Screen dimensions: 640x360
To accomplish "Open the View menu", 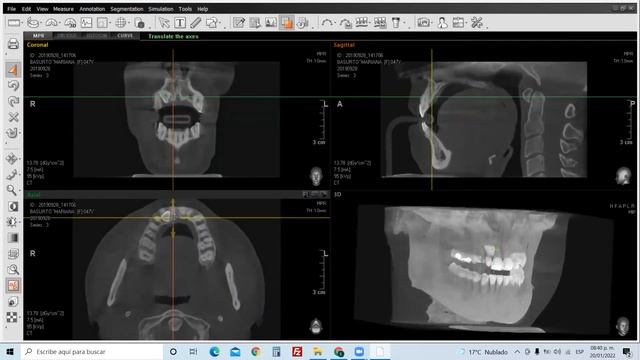I will [42, 9].
